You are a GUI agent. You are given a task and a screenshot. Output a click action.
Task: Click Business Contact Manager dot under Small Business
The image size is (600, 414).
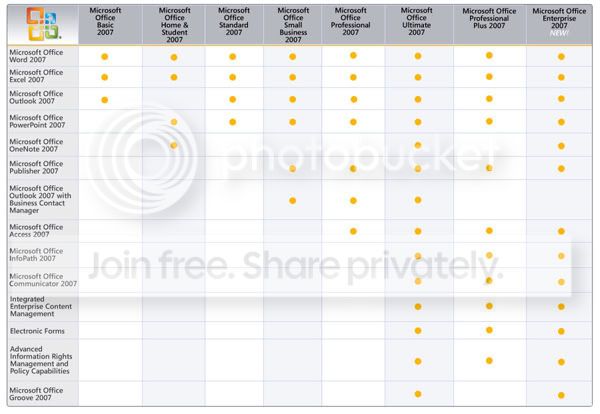point(293,200)
